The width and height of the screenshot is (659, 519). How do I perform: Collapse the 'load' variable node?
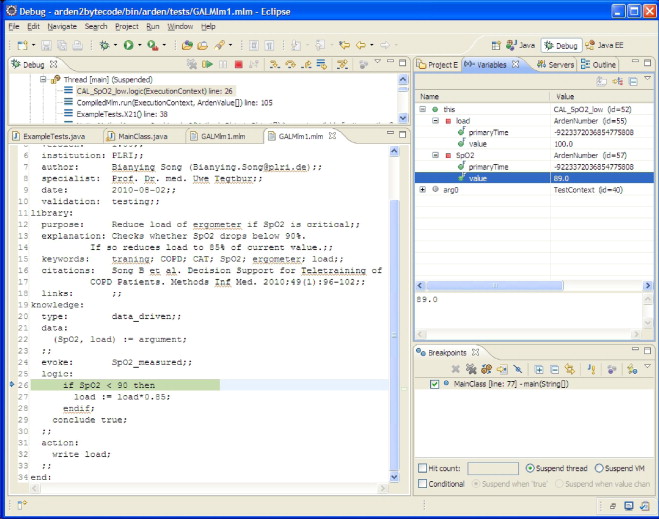point(435,121)
